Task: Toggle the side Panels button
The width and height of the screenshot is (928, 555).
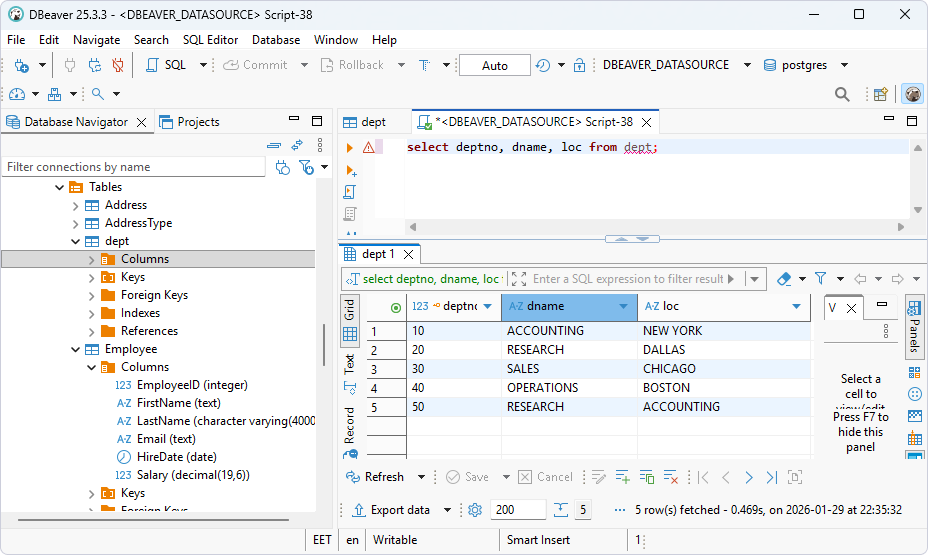Action: [914, 327]
